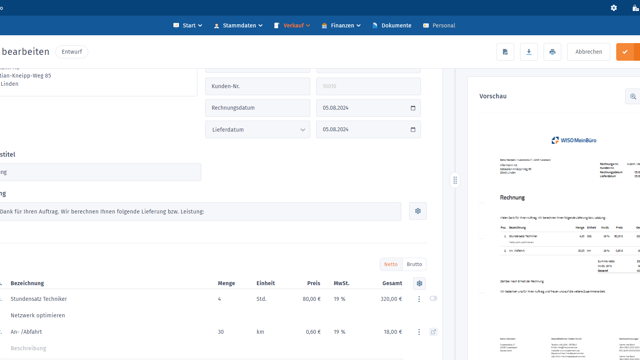The height and width of the screenshot is (360, 640).
Task: Open the Verkauf menu
Action: click(x=292, y=25)
